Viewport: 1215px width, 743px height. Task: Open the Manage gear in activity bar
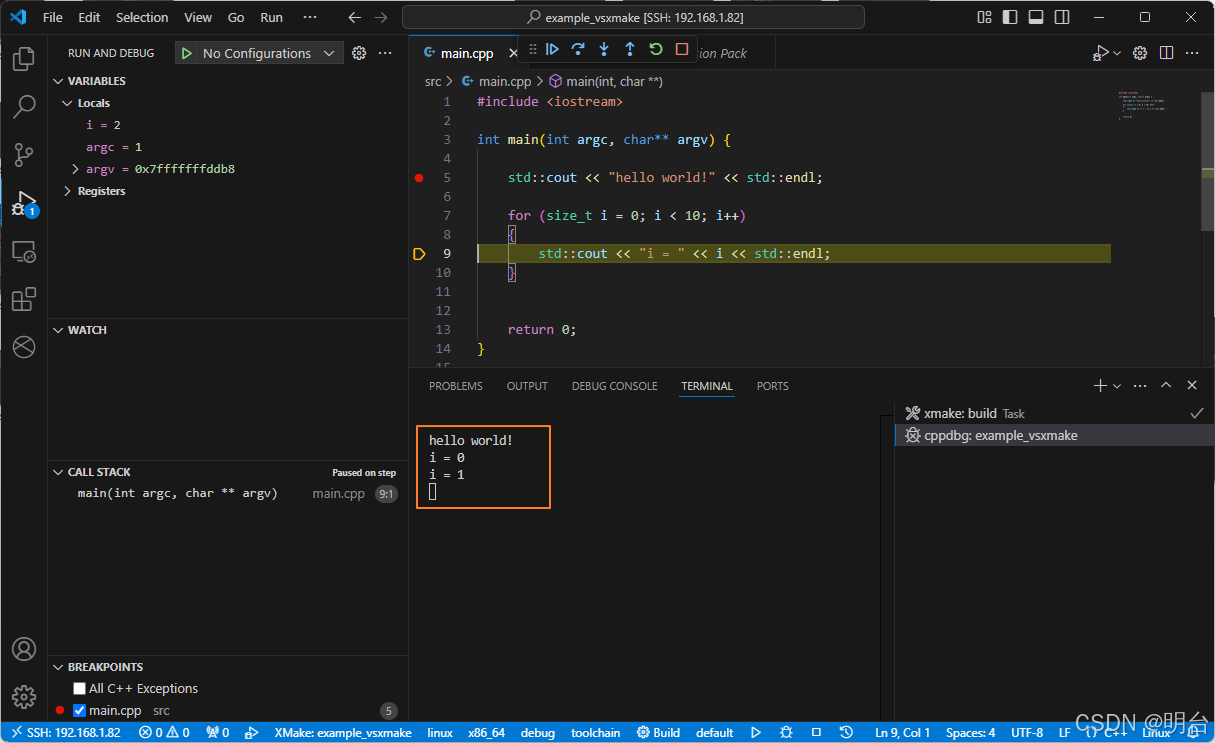(x=24, y=697)
